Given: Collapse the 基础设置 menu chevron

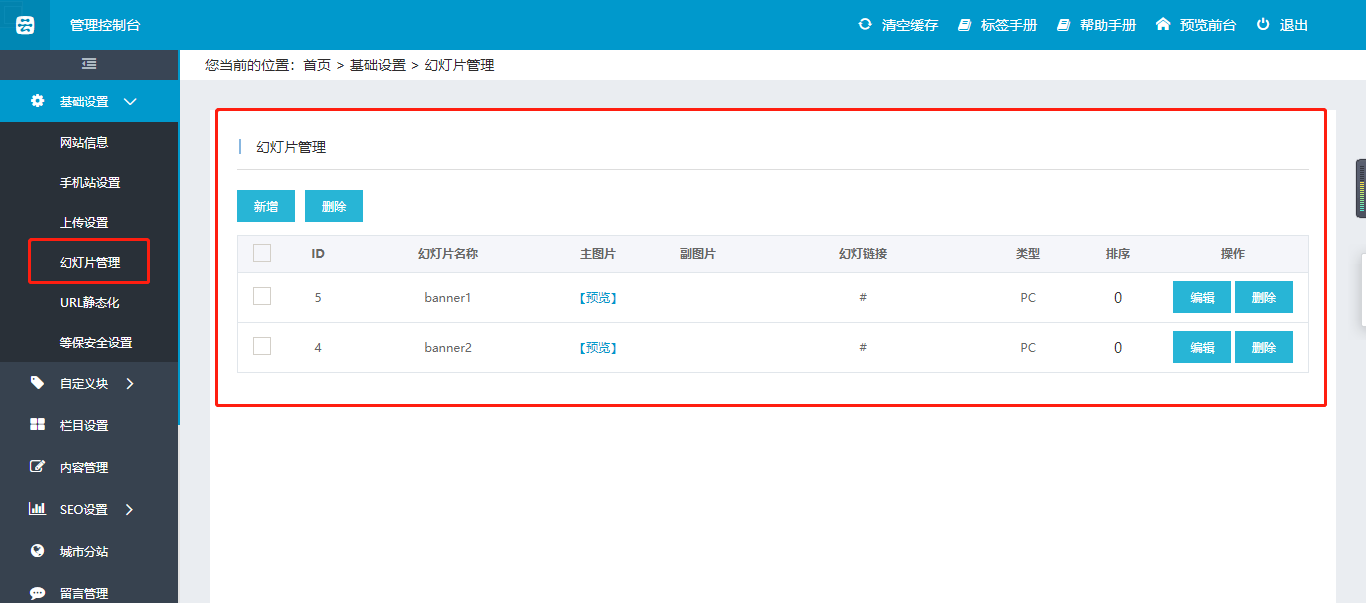Looking at the screenshot, I should tap(130, 101).
